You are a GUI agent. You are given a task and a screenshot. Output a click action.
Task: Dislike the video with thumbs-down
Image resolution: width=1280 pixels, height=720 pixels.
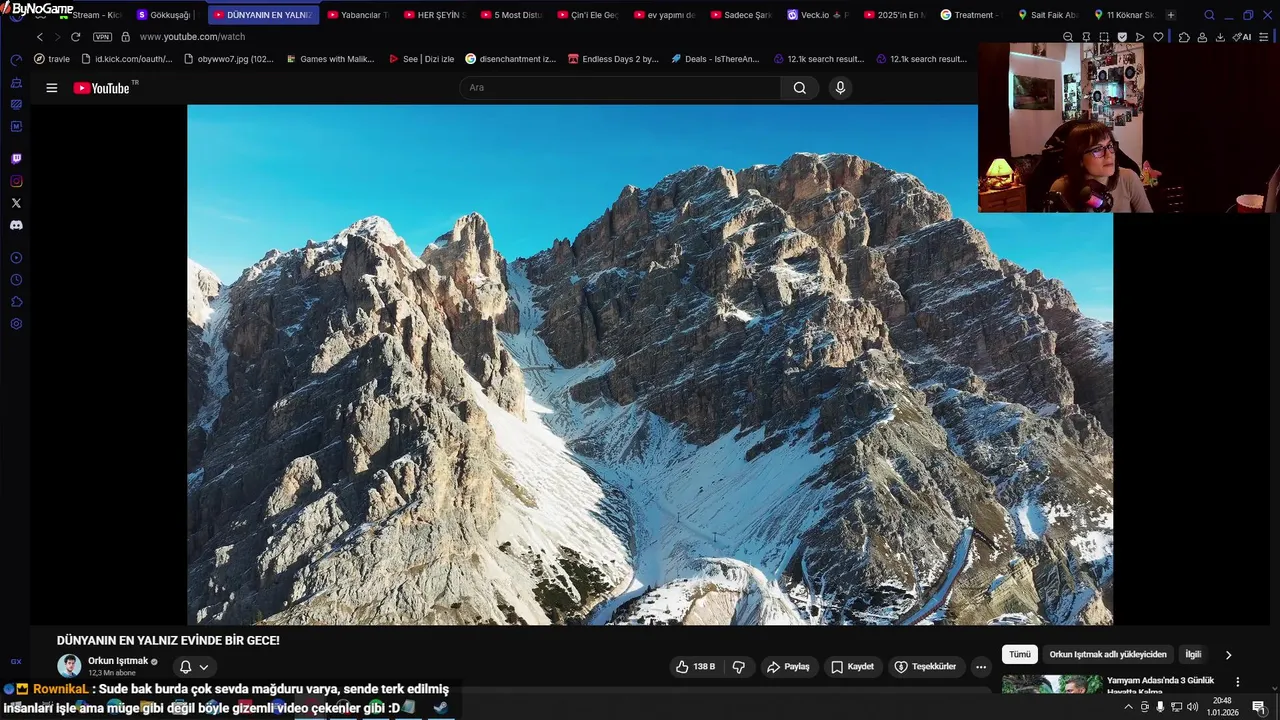pyautogui.click(x=739, y=667)
